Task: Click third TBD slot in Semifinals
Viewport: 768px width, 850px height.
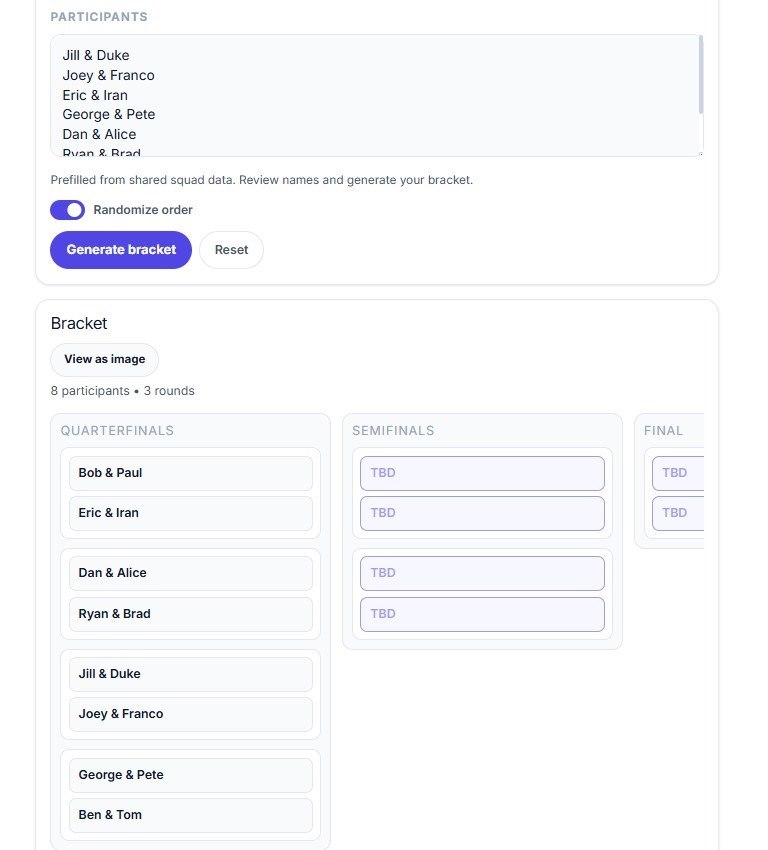Action: [x=482, y=573]
